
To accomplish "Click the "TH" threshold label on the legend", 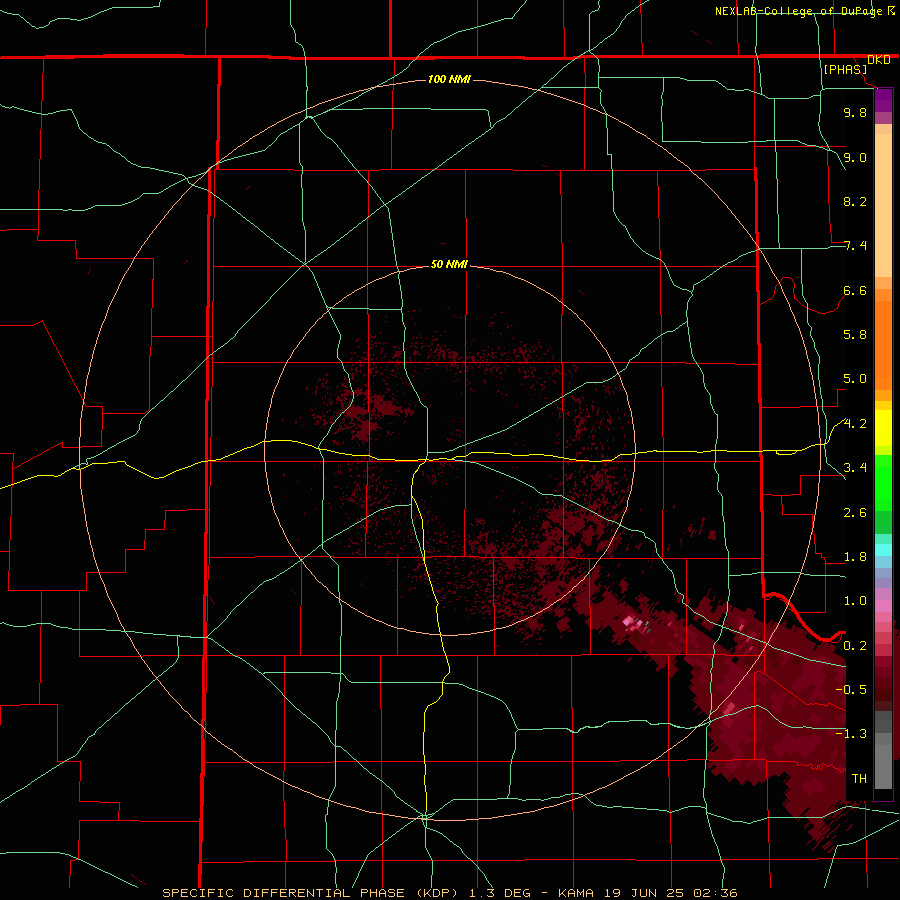I will (859, 778).
